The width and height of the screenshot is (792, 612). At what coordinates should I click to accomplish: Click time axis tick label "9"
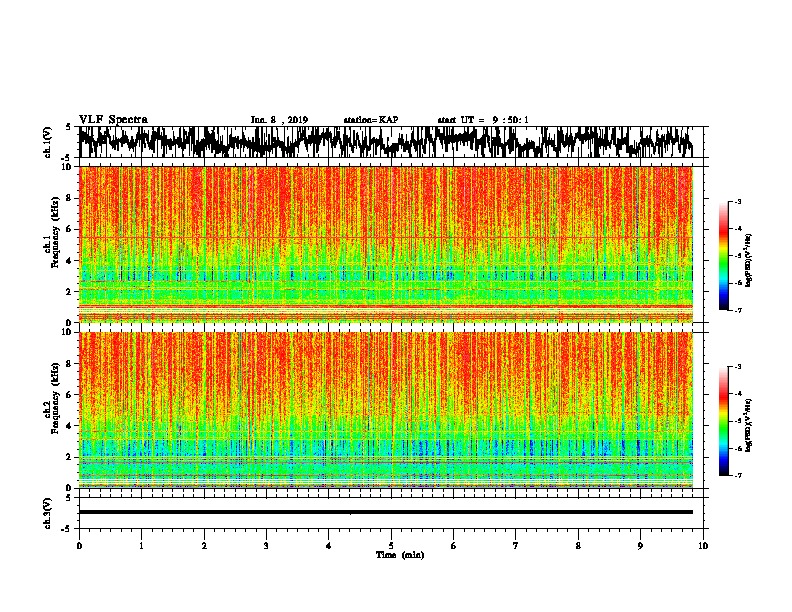640,546
